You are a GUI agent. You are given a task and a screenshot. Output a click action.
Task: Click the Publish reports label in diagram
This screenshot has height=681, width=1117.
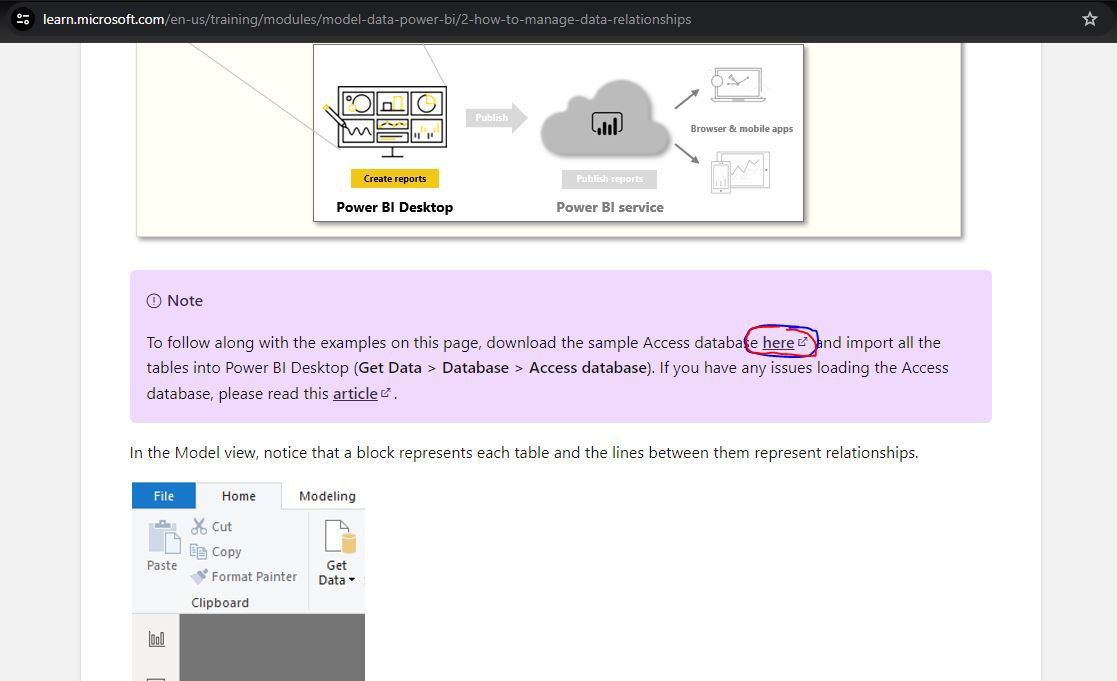click(x=609, y=179)
